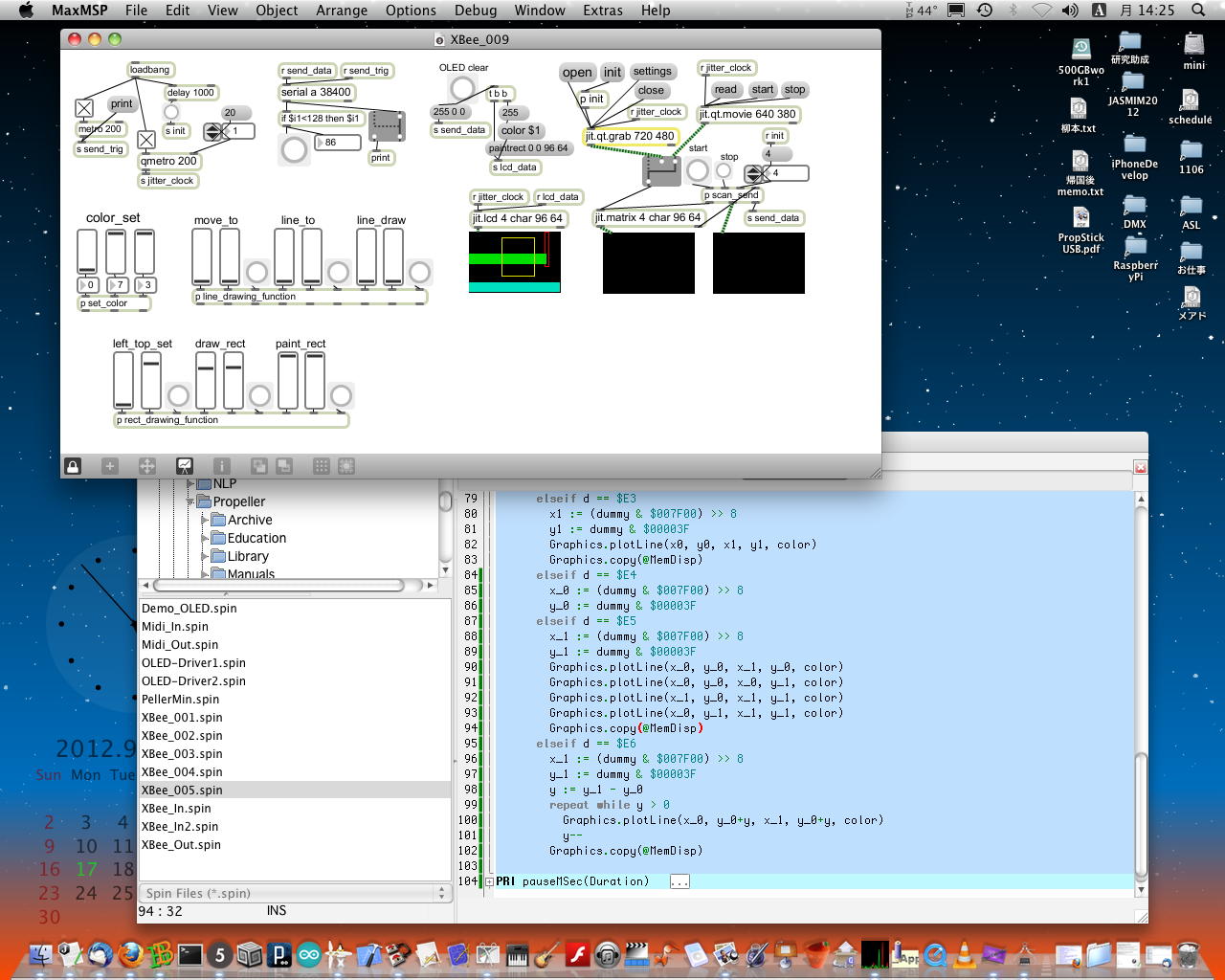
Task: Click the OLED clear bang button
Action: (462, 89)
